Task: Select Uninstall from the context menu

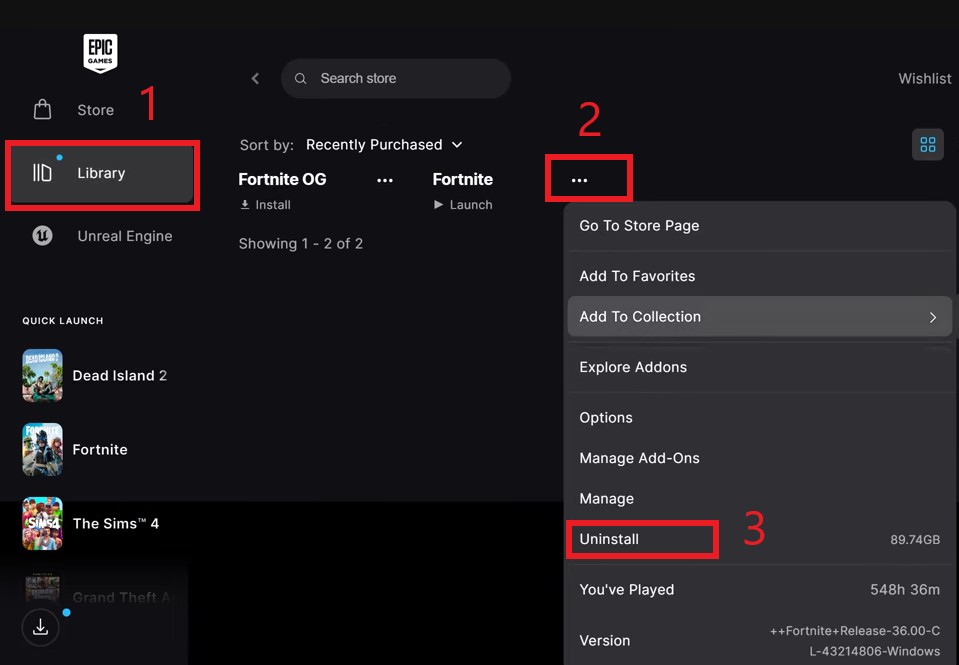Action: 609,539
